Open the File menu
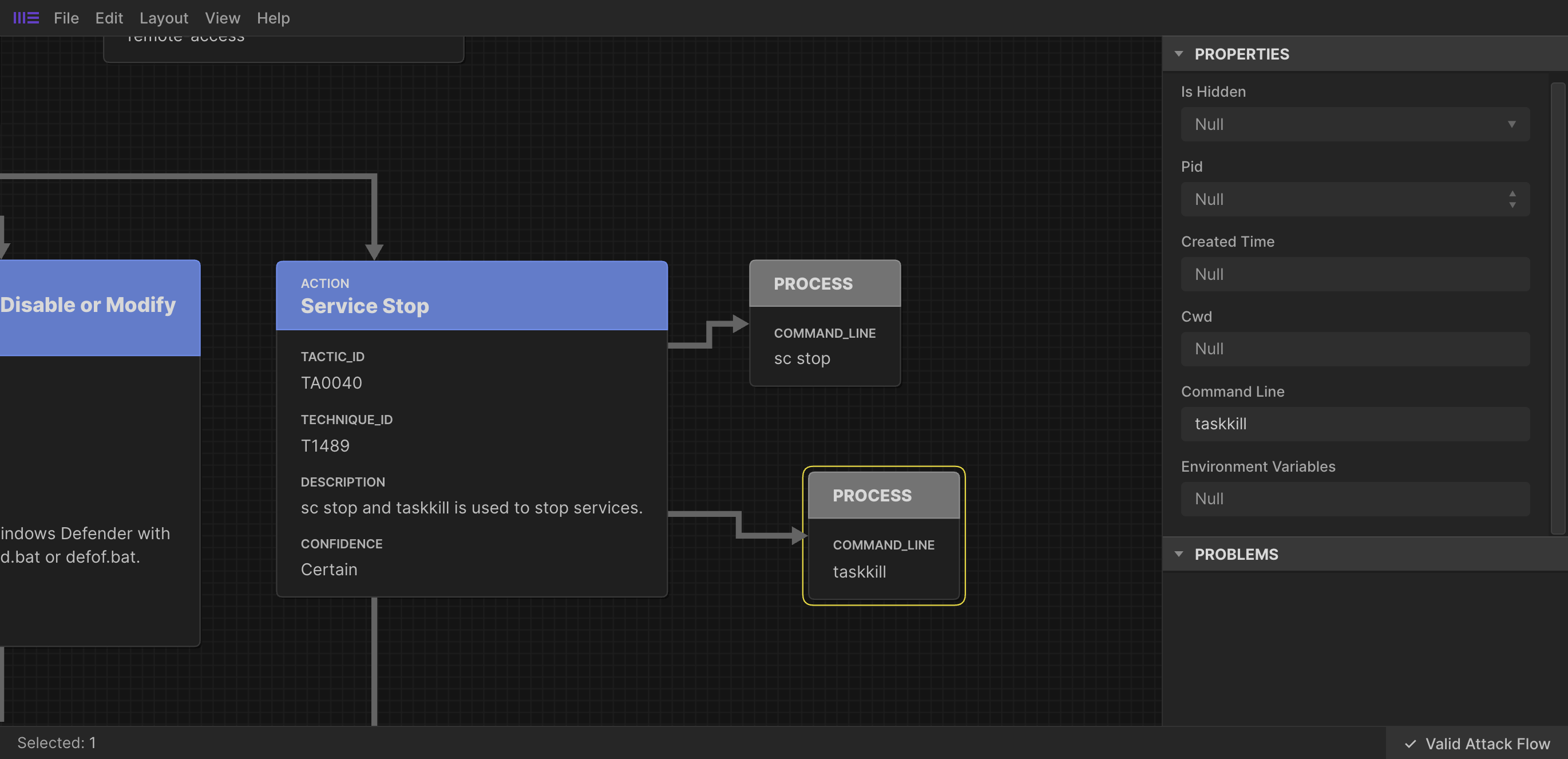This screenshot has height=759, width=1568. [x=66, y=18]
